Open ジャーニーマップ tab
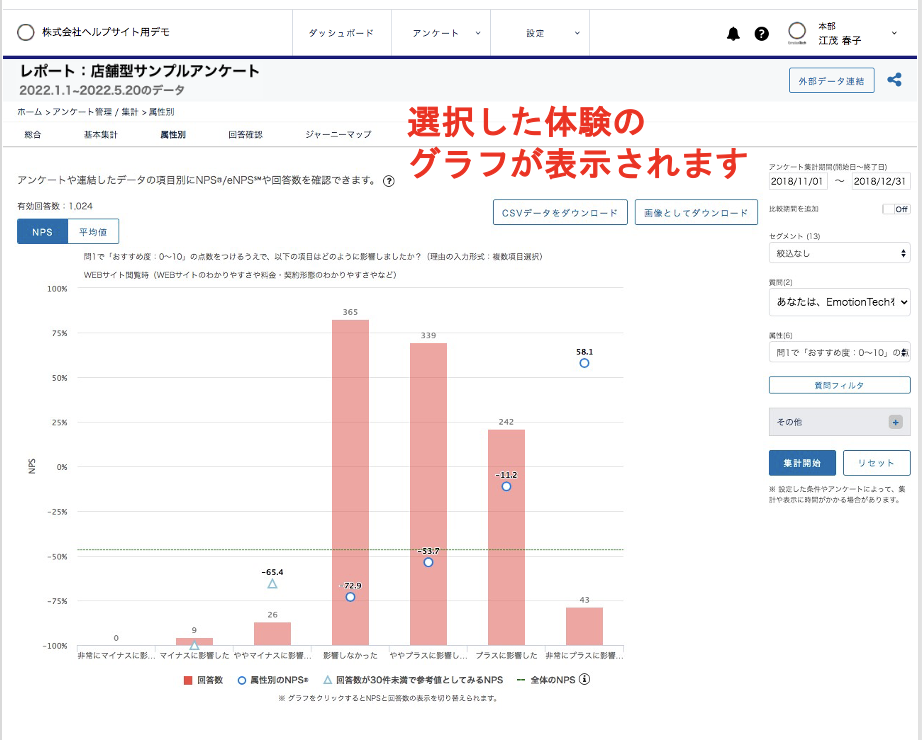The image size is (922, 740). tap(338, 135)
